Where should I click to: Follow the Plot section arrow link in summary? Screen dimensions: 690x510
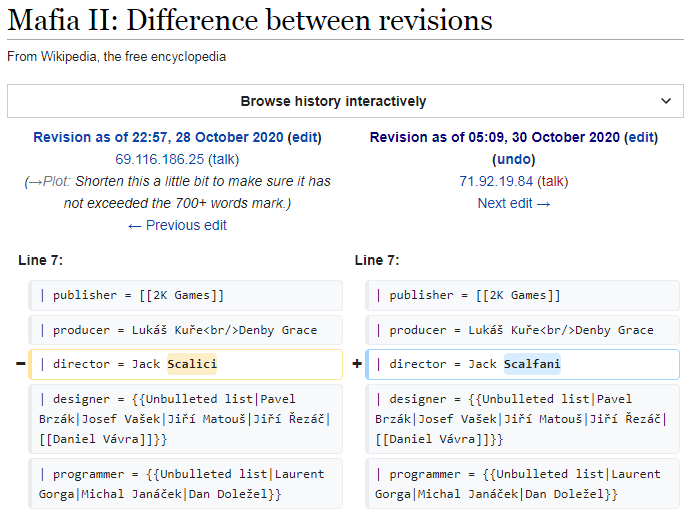tap(49, 181)
